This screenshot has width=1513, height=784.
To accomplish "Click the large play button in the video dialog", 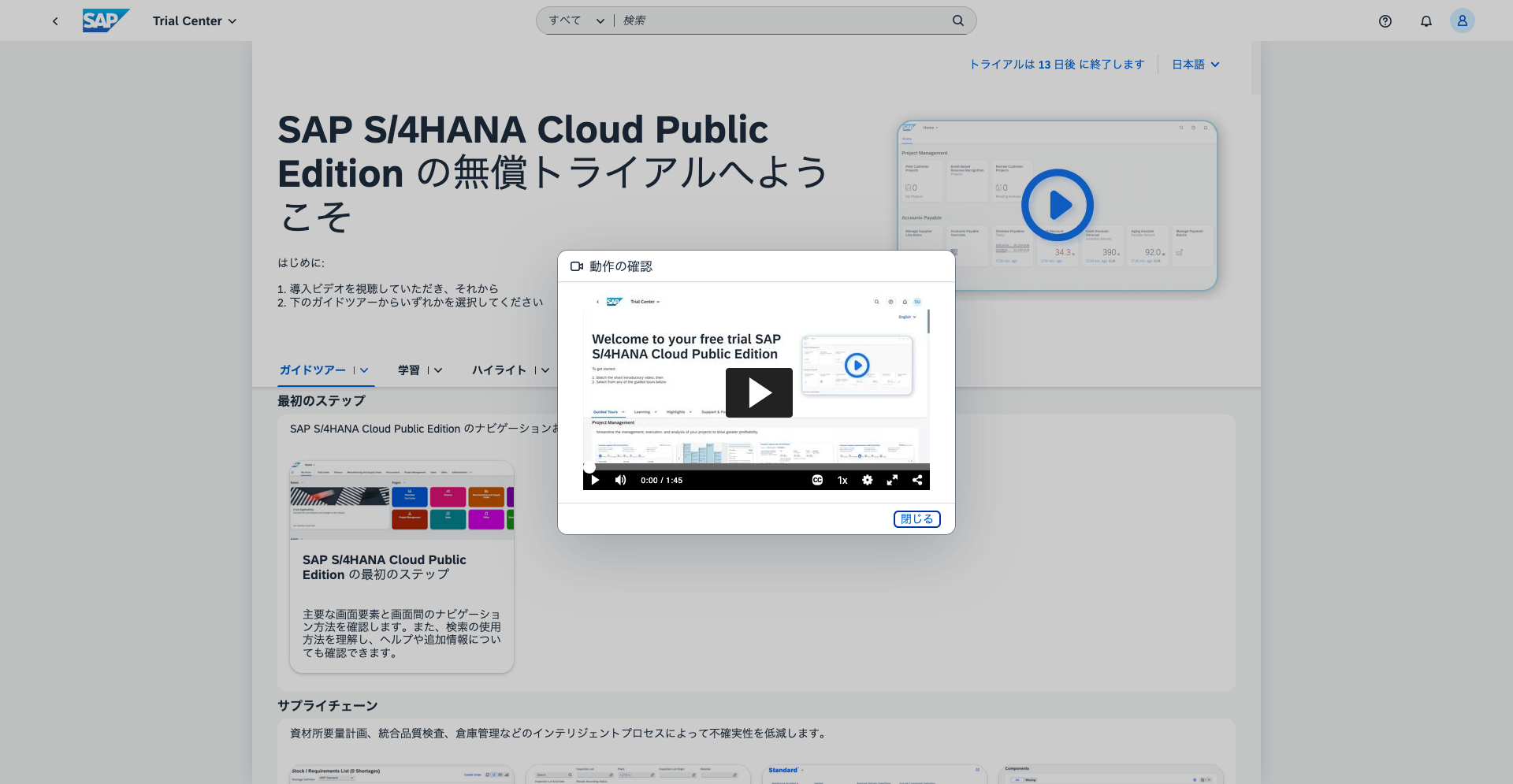I will coord(759,392).
